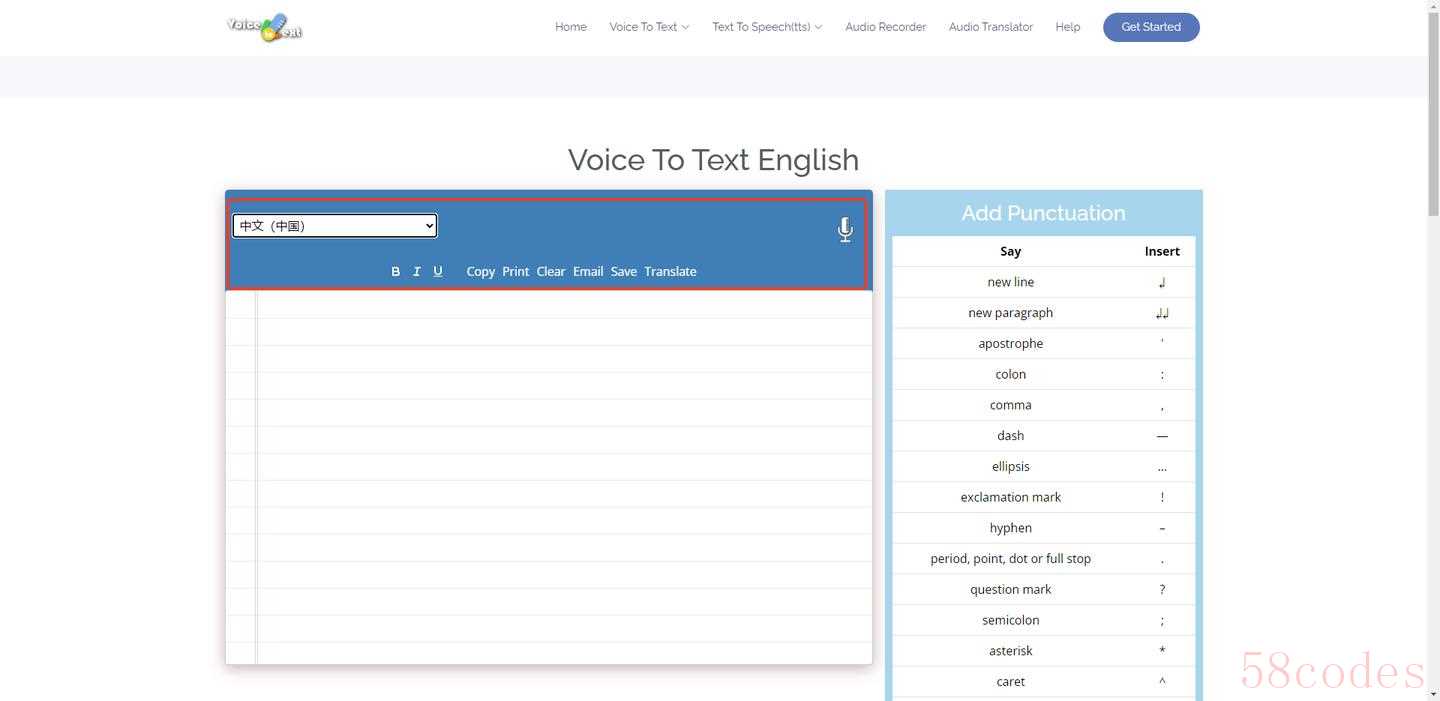Click the microphone icon to start dictation
1440x701 pixels.
845,230
